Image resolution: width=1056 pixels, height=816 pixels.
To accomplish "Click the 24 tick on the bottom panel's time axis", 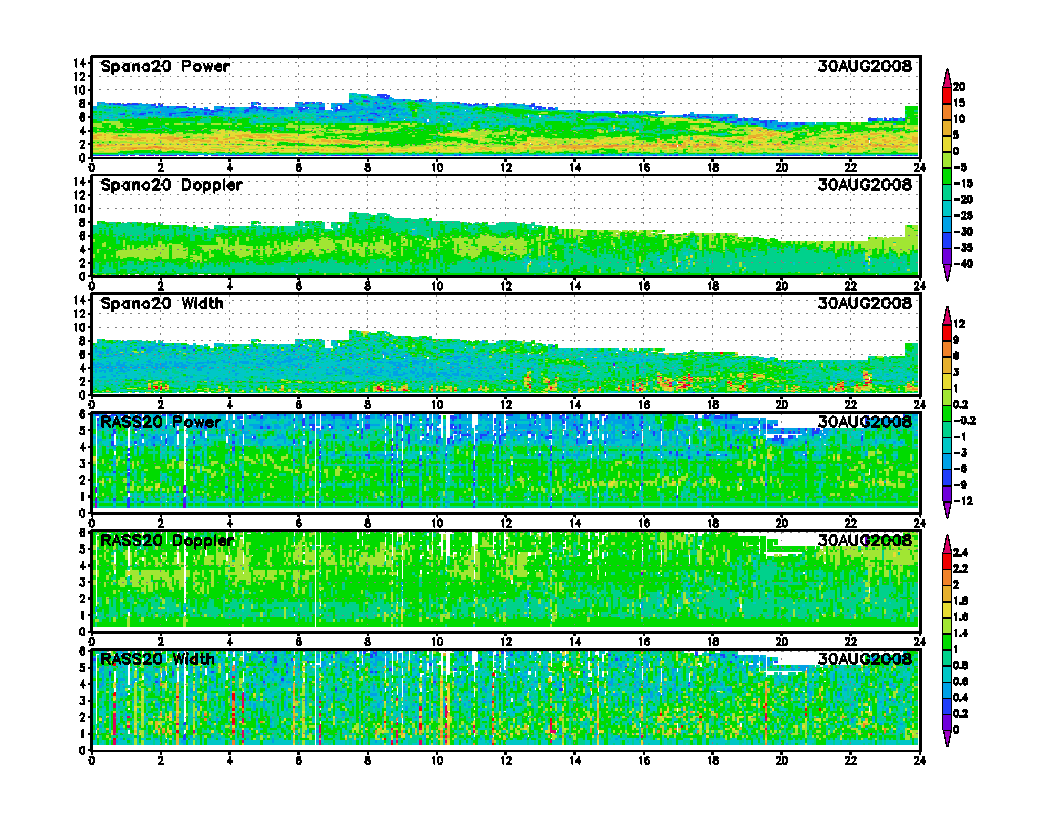I will click(918, 759).
